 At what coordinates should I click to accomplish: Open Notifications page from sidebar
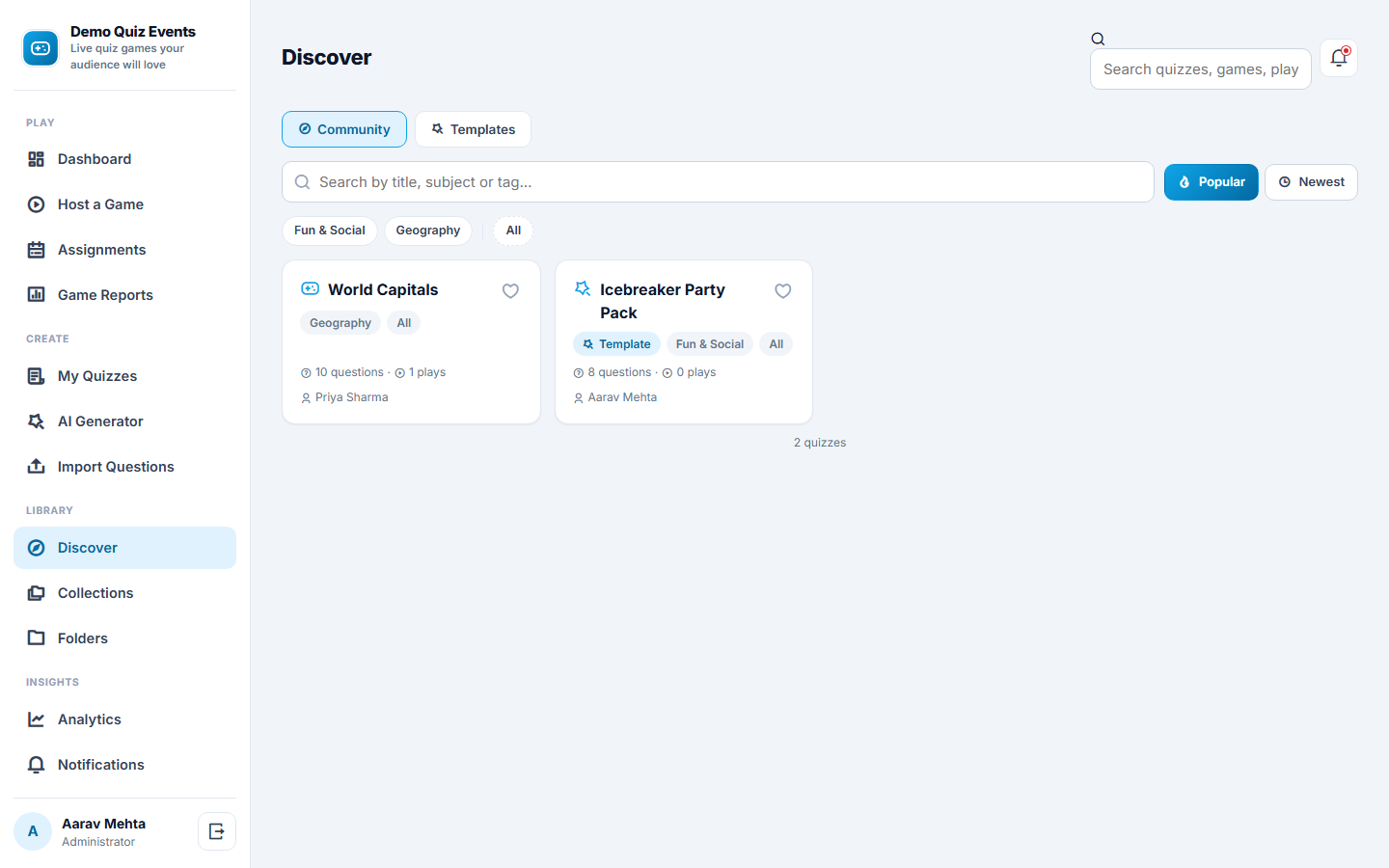124,765
